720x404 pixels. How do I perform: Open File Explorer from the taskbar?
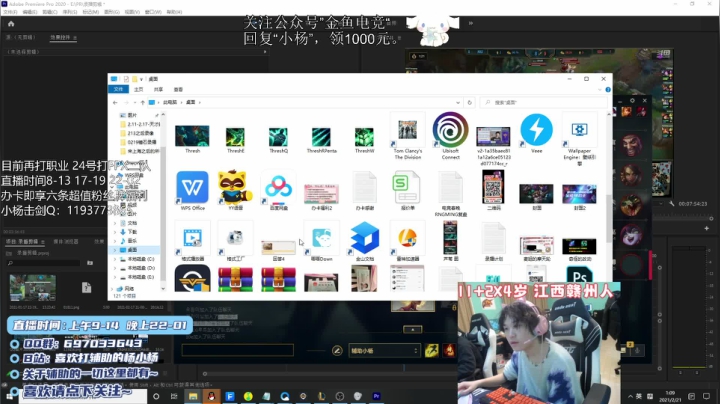coord(193,396)
